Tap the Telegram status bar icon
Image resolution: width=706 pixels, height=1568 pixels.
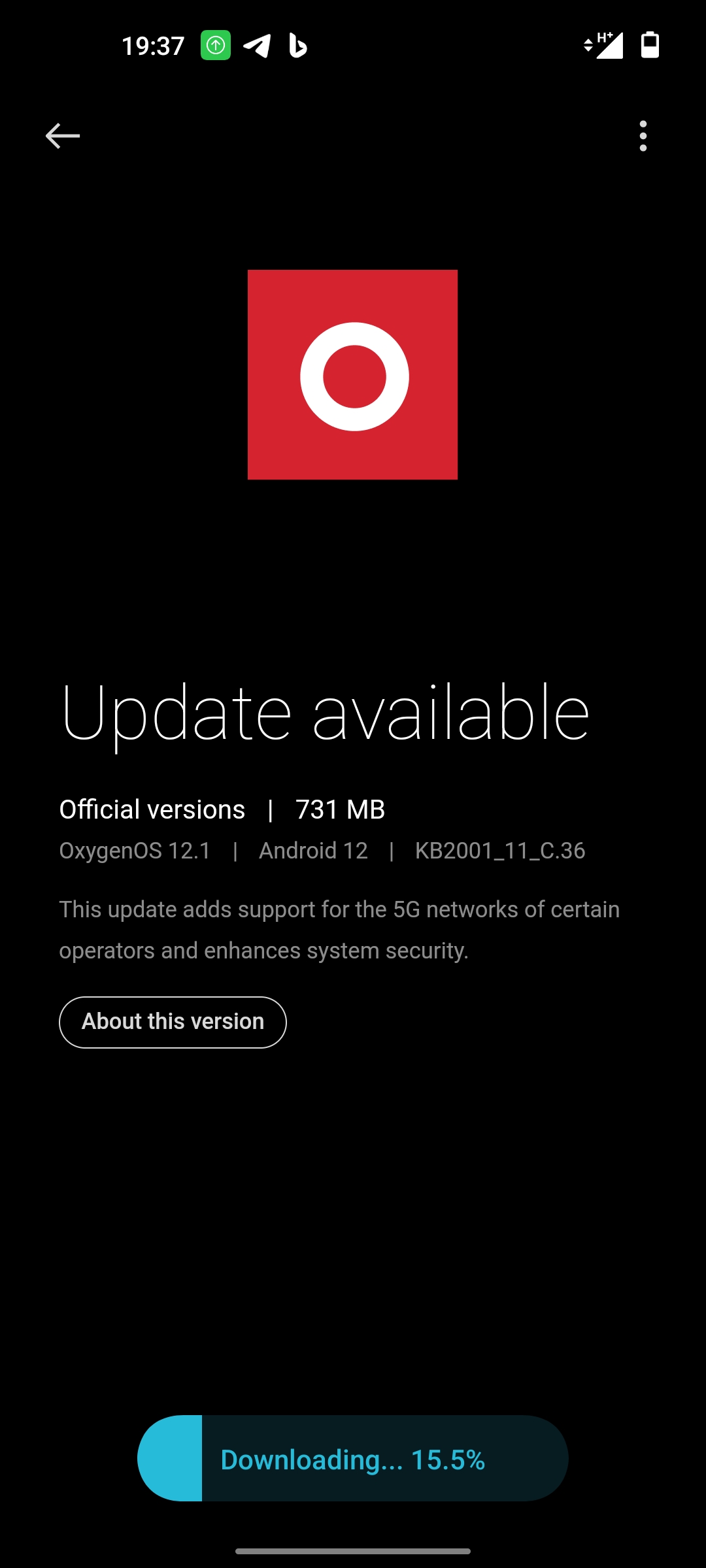coord(258,46)
